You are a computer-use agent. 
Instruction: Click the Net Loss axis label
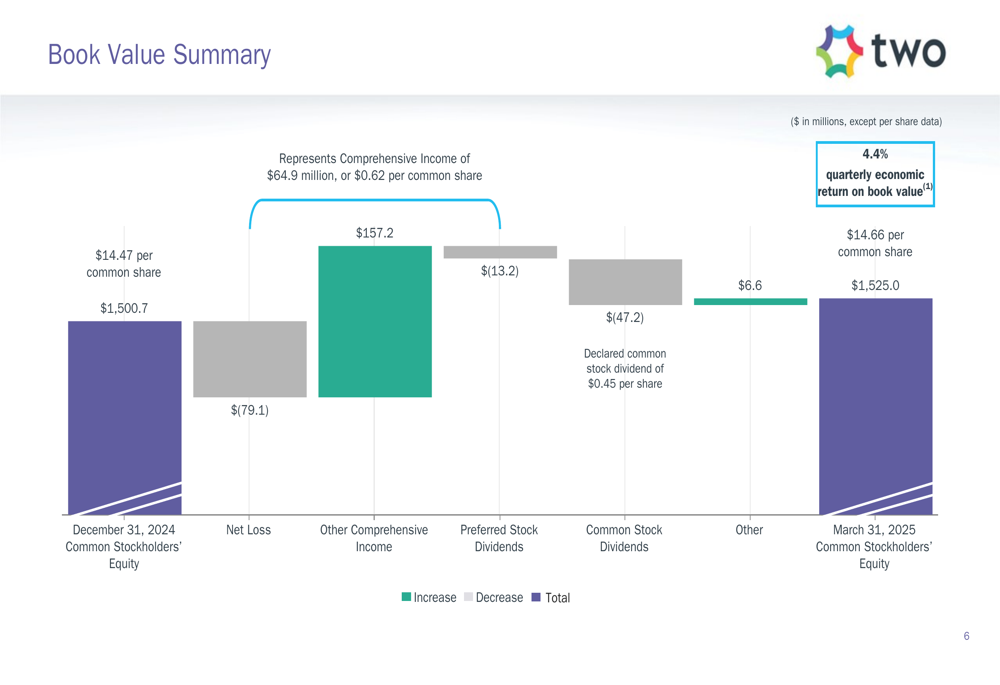pos(249,529)
